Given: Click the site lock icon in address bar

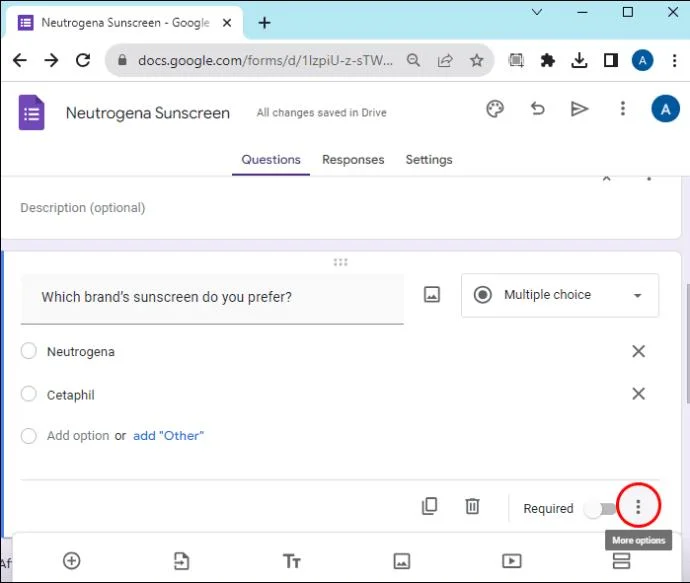Looking at the screenshot, I should 122,60.
